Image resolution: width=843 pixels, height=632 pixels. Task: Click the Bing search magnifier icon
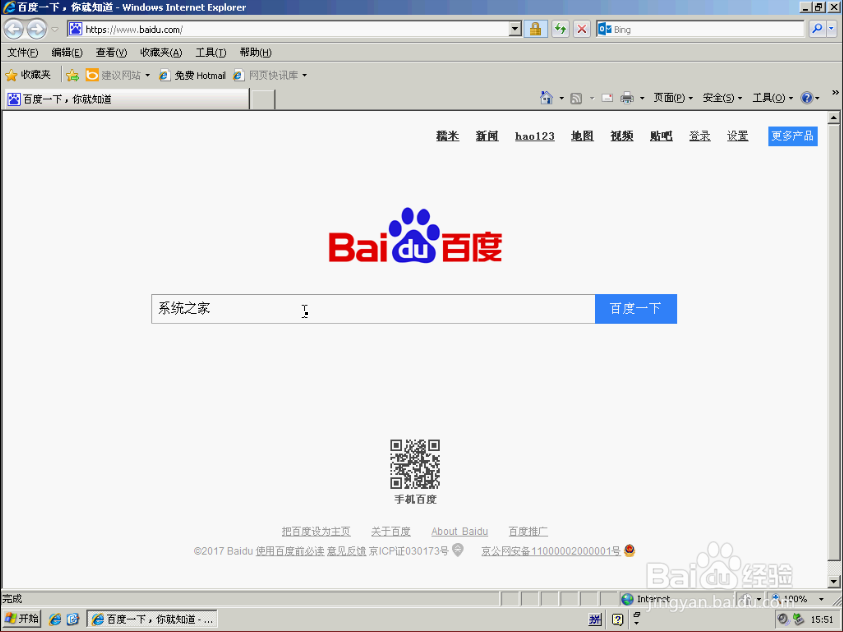click(817, 29)
